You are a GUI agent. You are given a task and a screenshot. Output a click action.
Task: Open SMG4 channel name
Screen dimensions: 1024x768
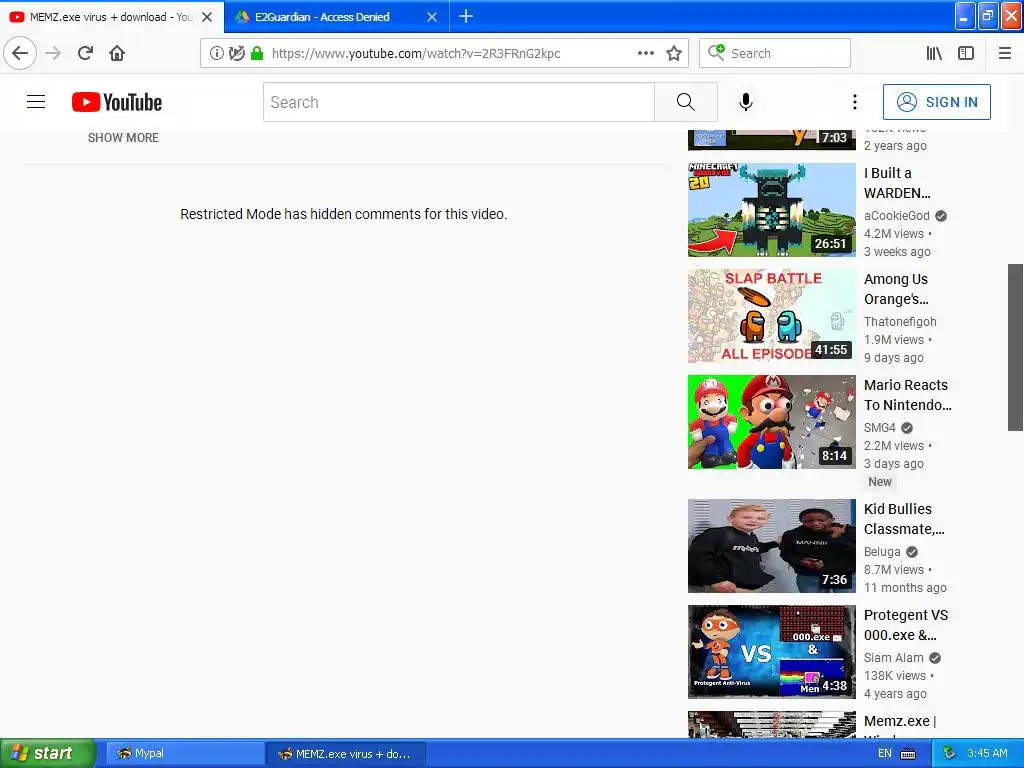point(880,428)
